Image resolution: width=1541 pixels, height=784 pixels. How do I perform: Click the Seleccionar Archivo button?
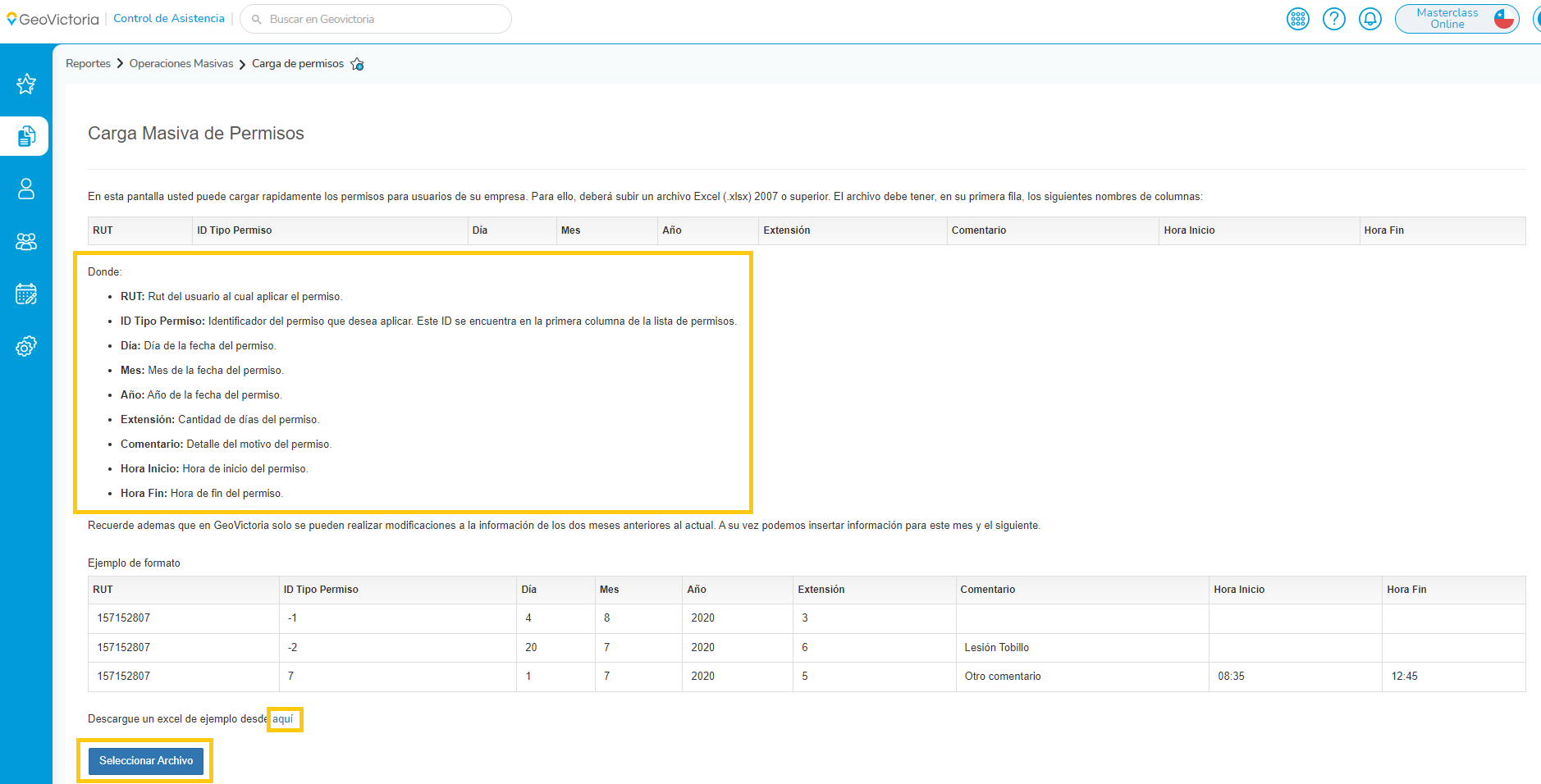(x=146, y=760)
